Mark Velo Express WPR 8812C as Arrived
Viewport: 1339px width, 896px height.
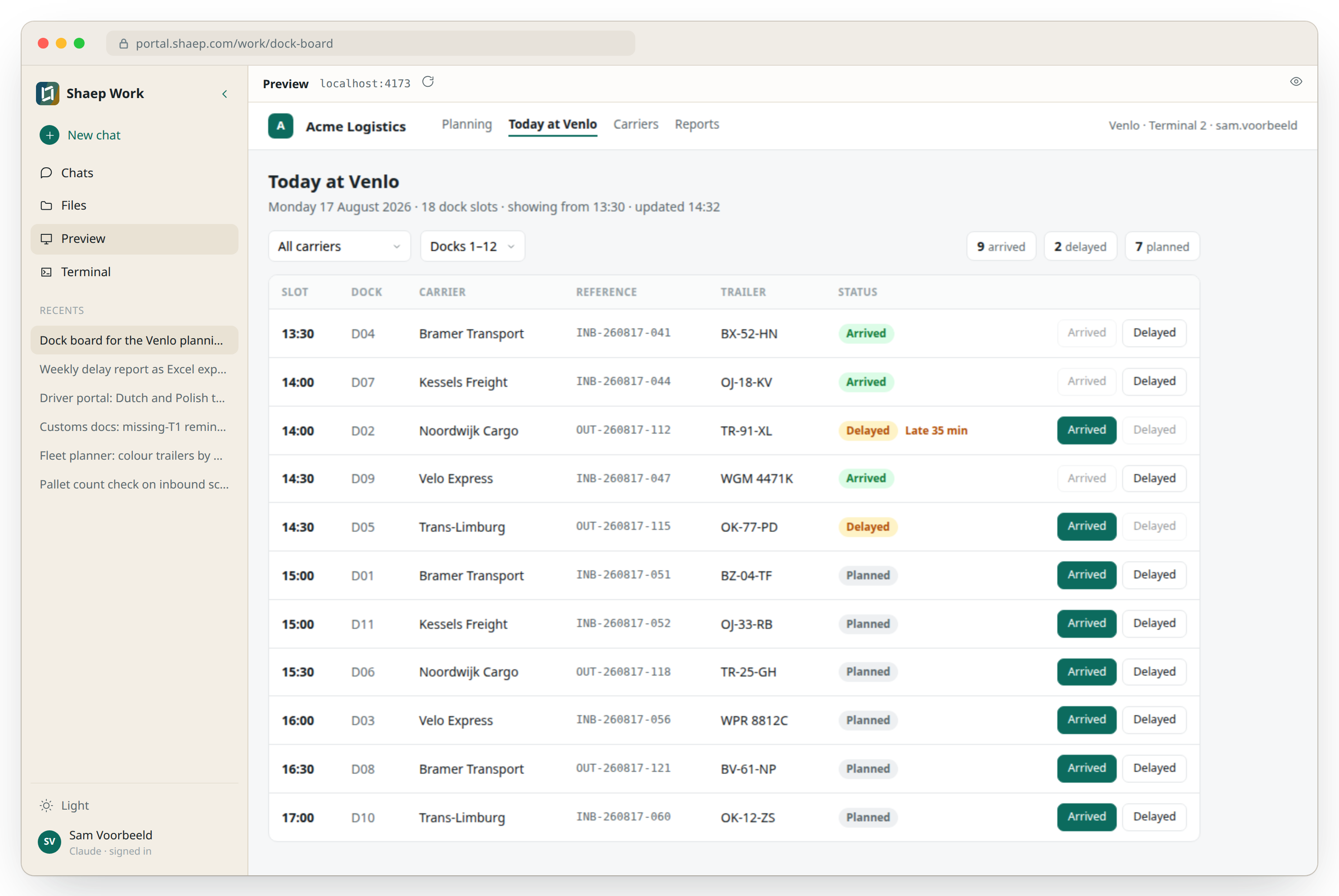tap(1087, 719)
